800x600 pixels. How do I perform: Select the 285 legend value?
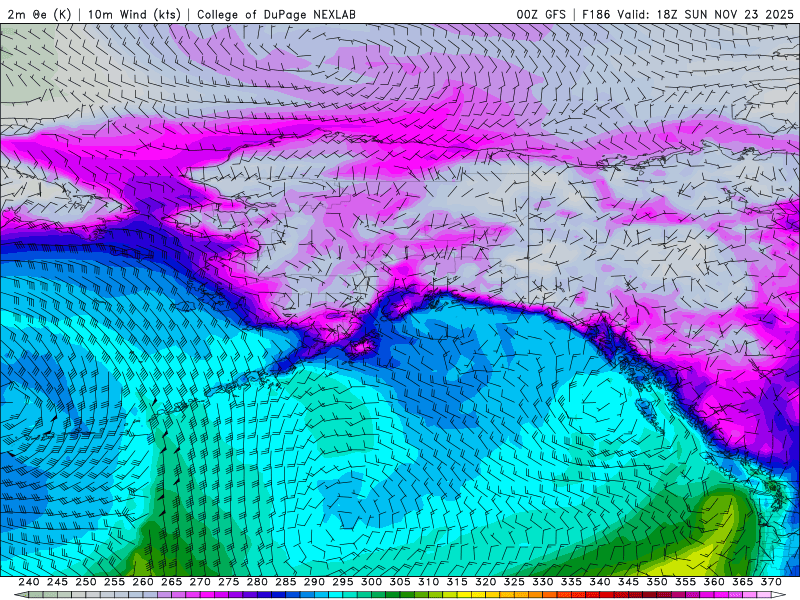click(286, 582)
